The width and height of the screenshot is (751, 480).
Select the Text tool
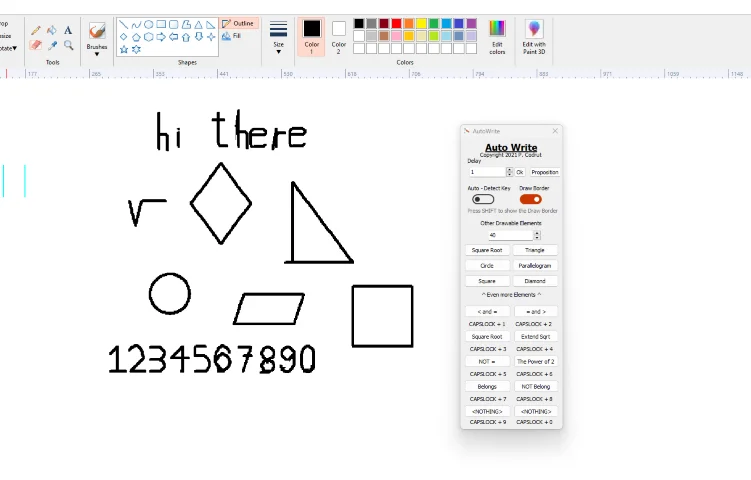[68, 31]
